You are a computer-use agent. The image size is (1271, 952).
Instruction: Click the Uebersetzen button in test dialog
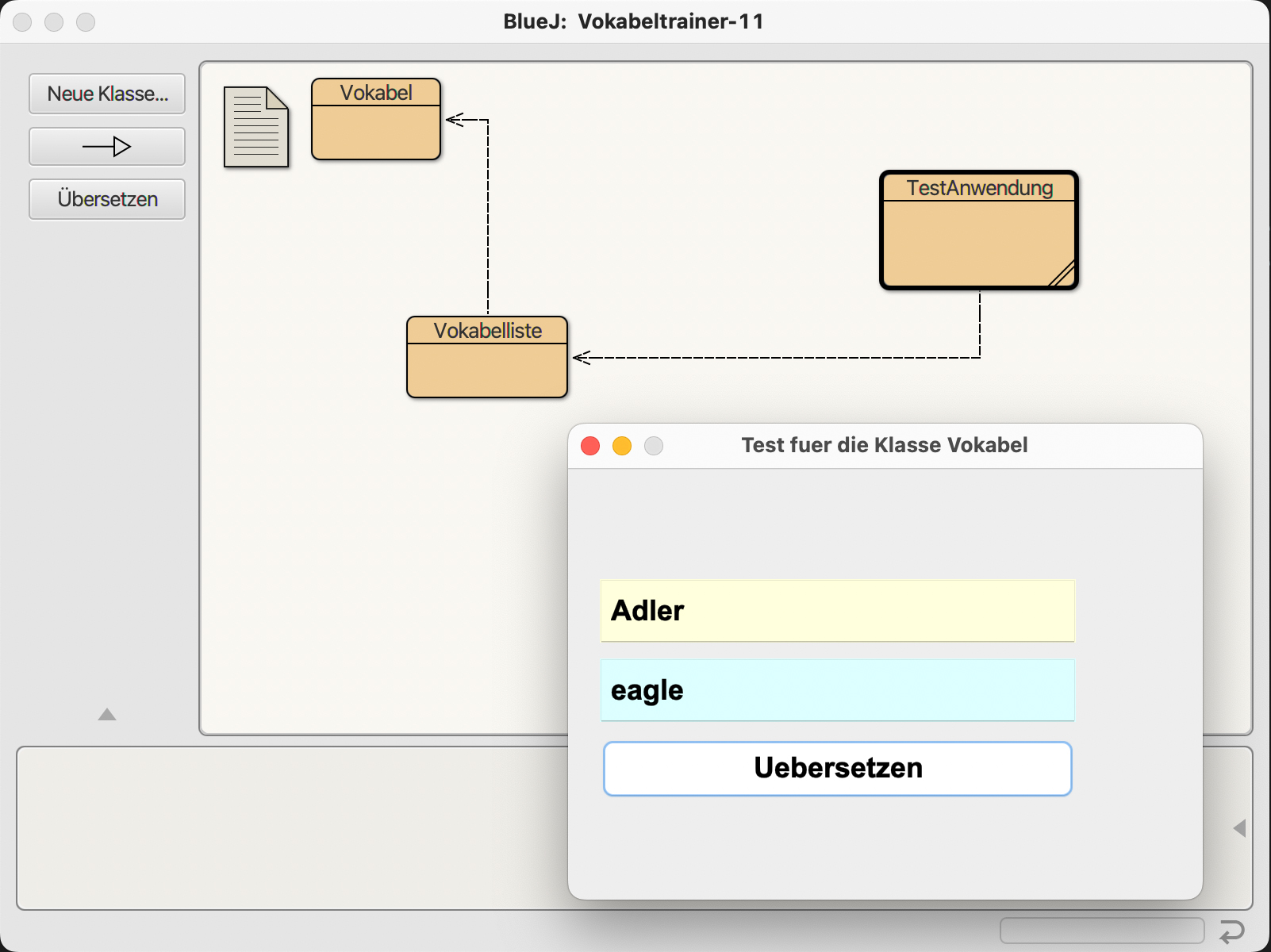pos(837,768)
